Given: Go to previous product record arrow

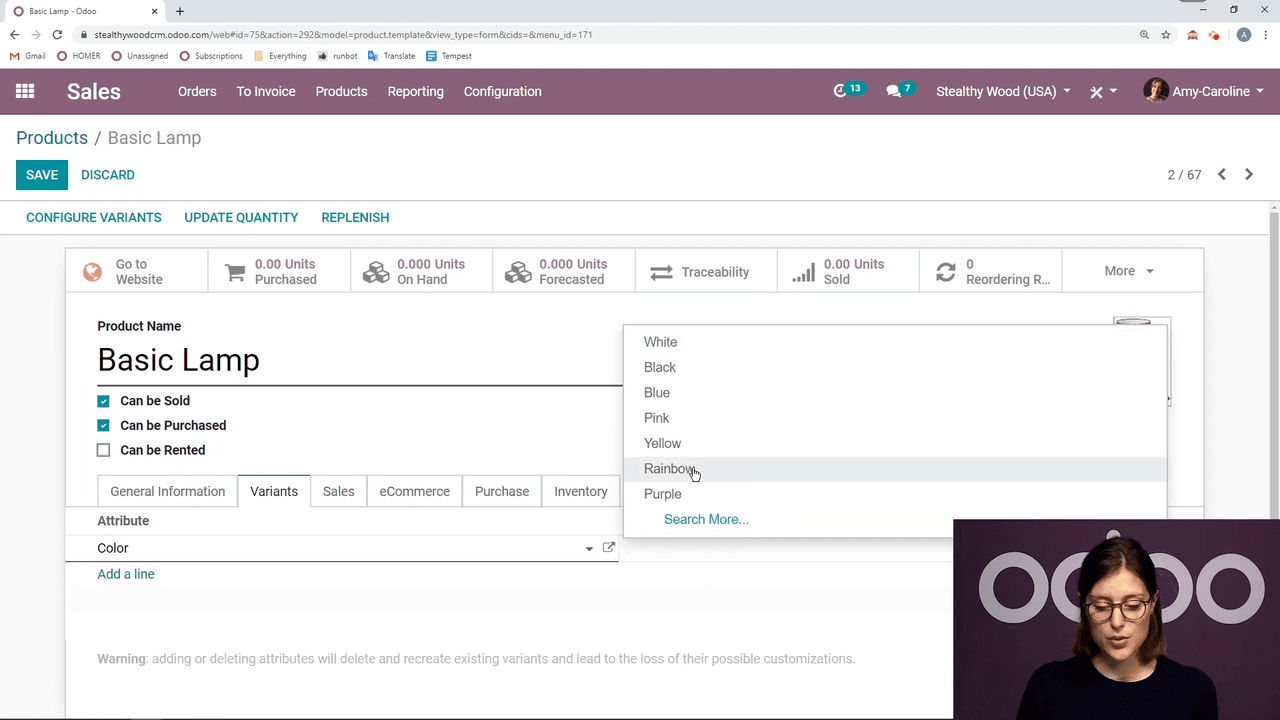Looking at the screenshot, I should (x=1221, y=175).
